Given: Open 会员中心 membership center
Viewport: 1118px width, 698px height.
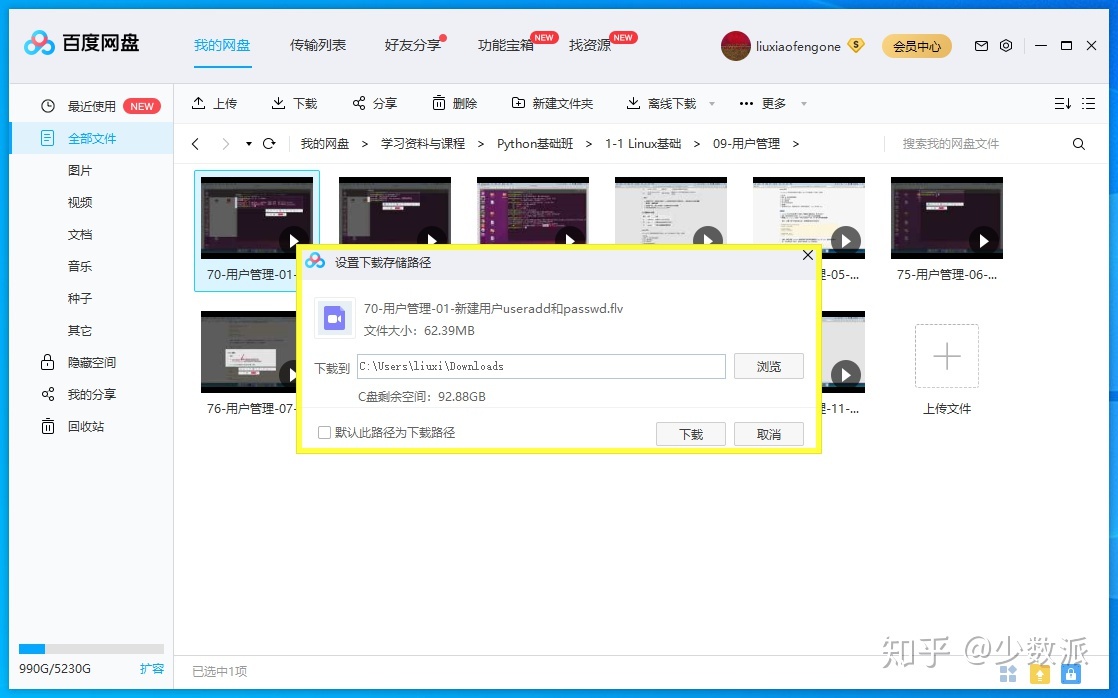Looking at the screenshot, I should tap(917, 46).
